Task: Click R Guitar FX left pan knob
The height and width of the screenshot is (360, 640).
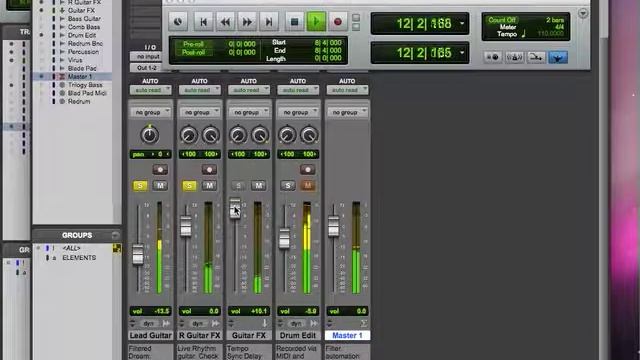Action: (189, 135)
